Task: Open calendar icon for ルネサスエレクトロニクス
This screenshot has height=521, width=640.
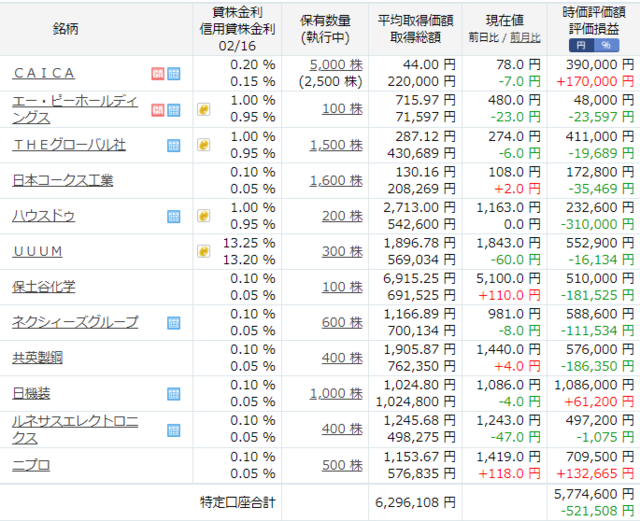Action: [173, 430]
